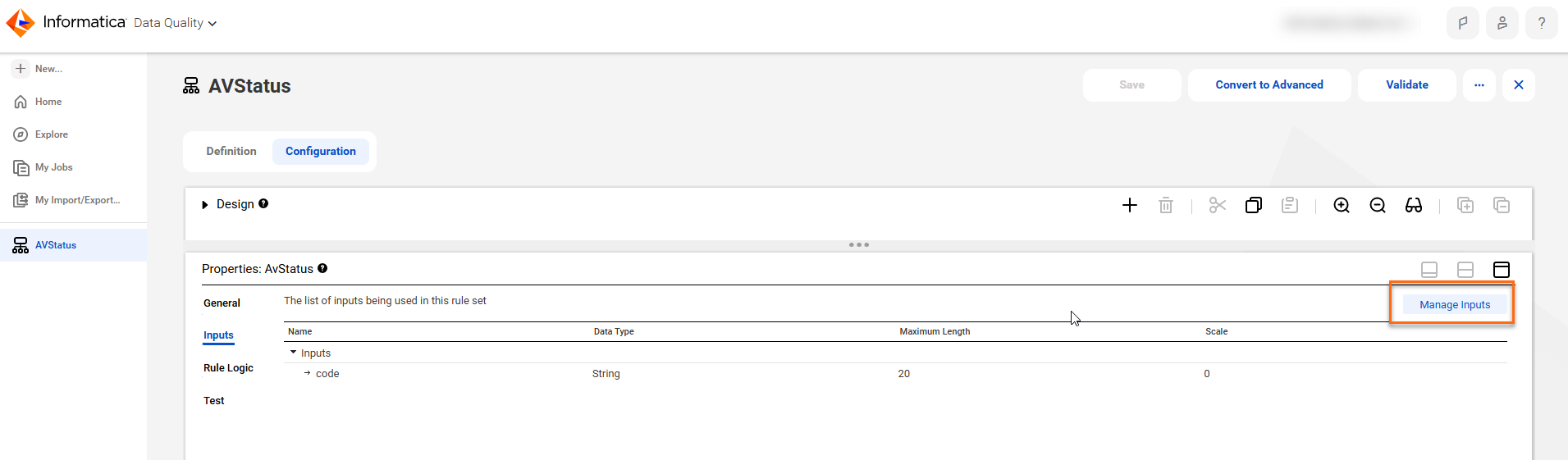Open the Design help icon
1568x460 pixels.
click(x=263, y=203)
